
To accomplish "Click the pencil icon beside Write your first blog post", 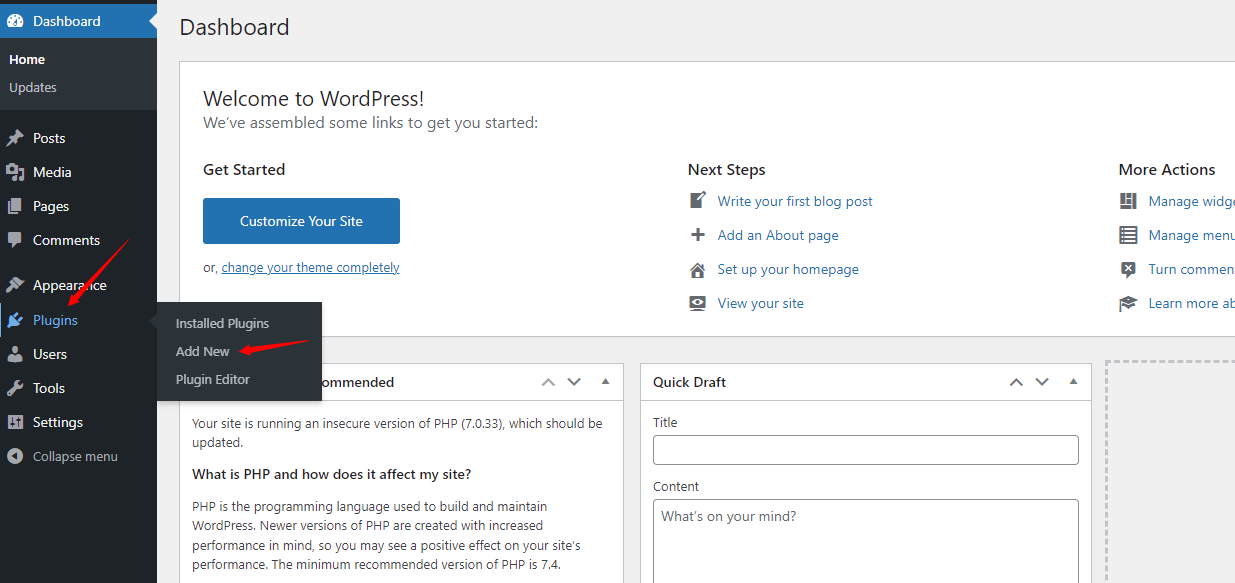I will pos(698,200).
